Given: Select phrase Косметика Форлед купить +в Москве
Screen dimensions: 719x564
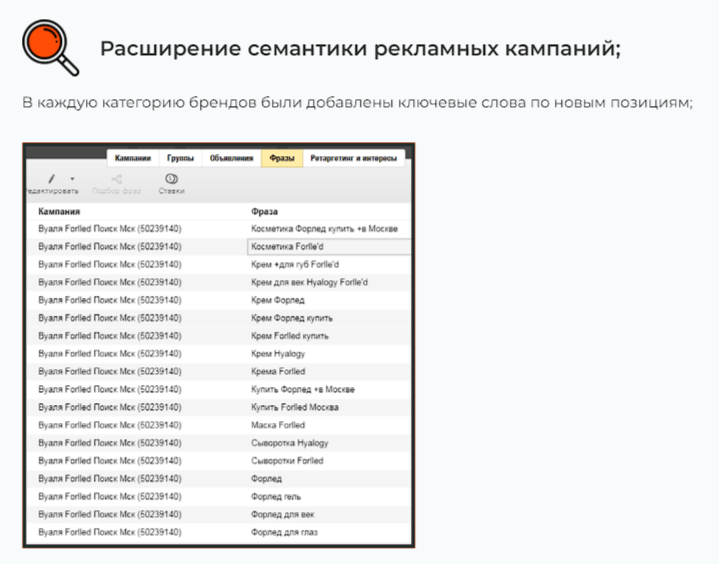Looking at the screenshot, I should (324, 229).
